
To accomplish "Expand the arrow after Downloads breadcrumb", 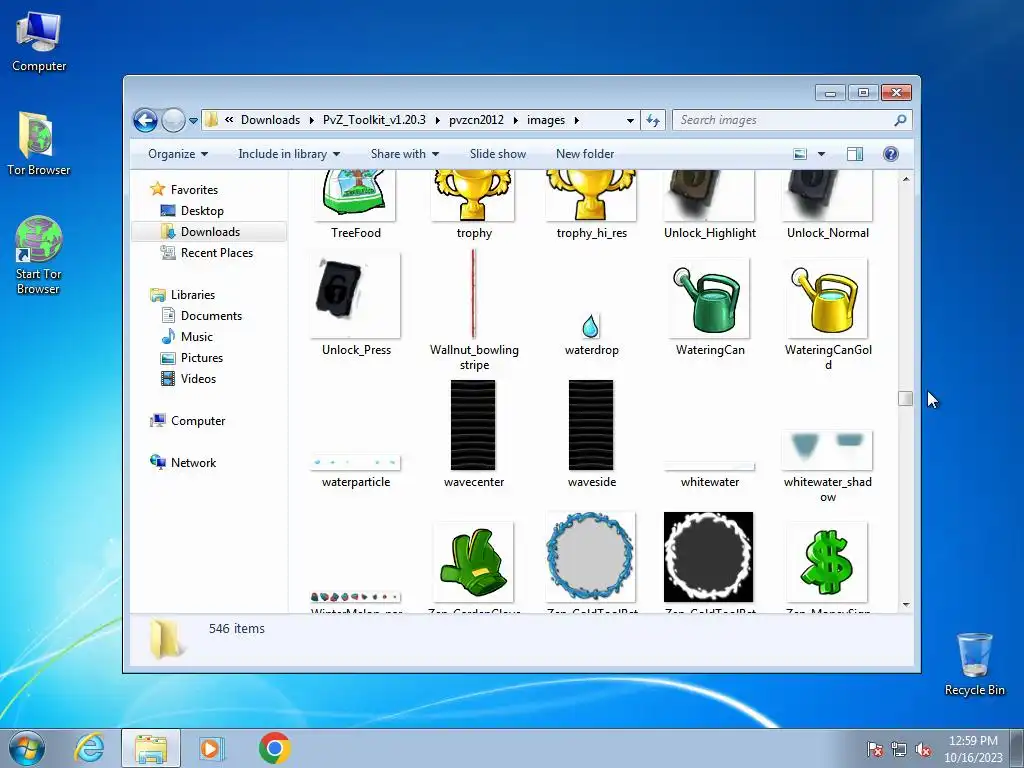I will [312, 120].
